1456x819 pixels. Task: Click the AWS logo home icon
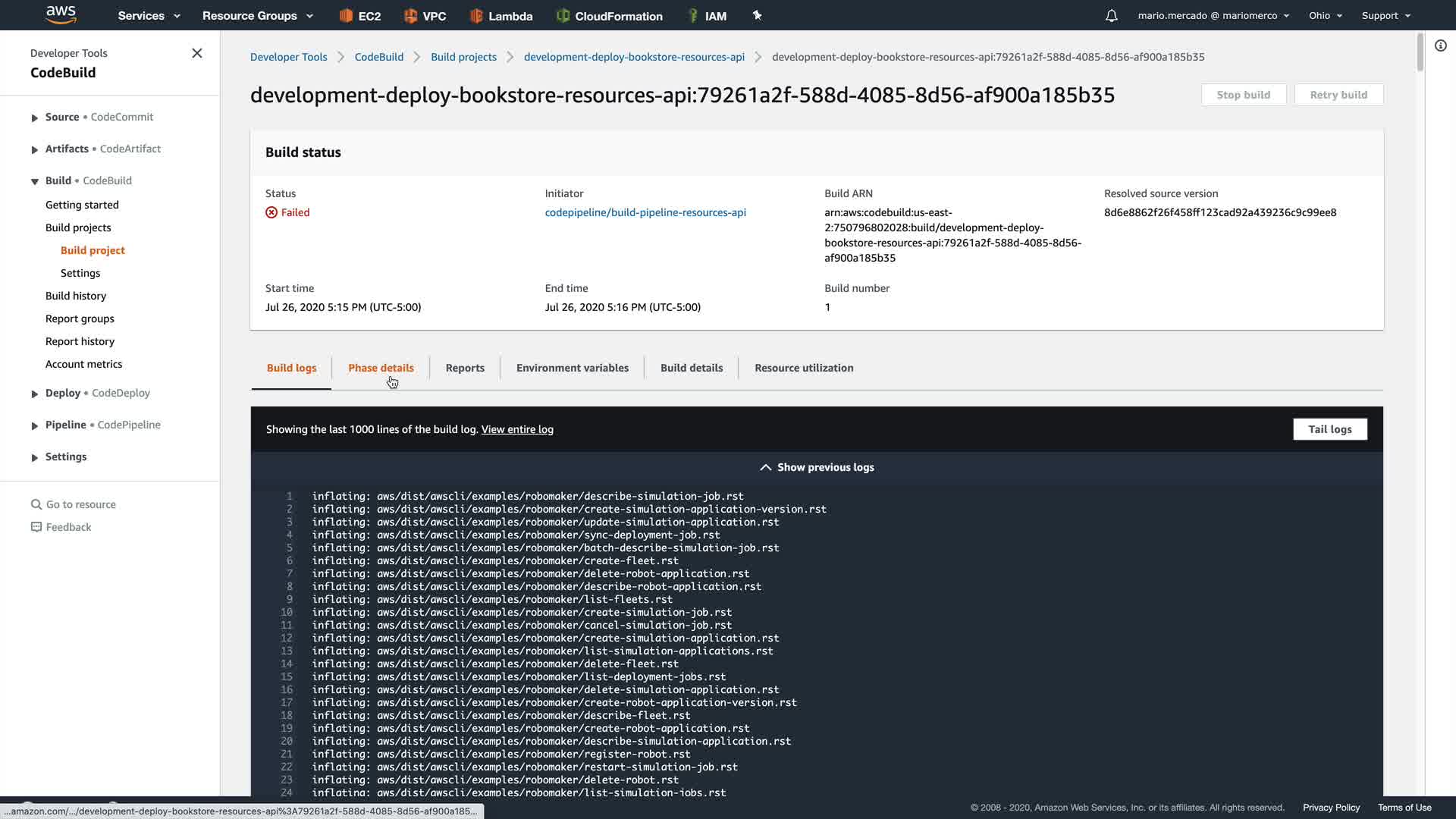(61, 14)
